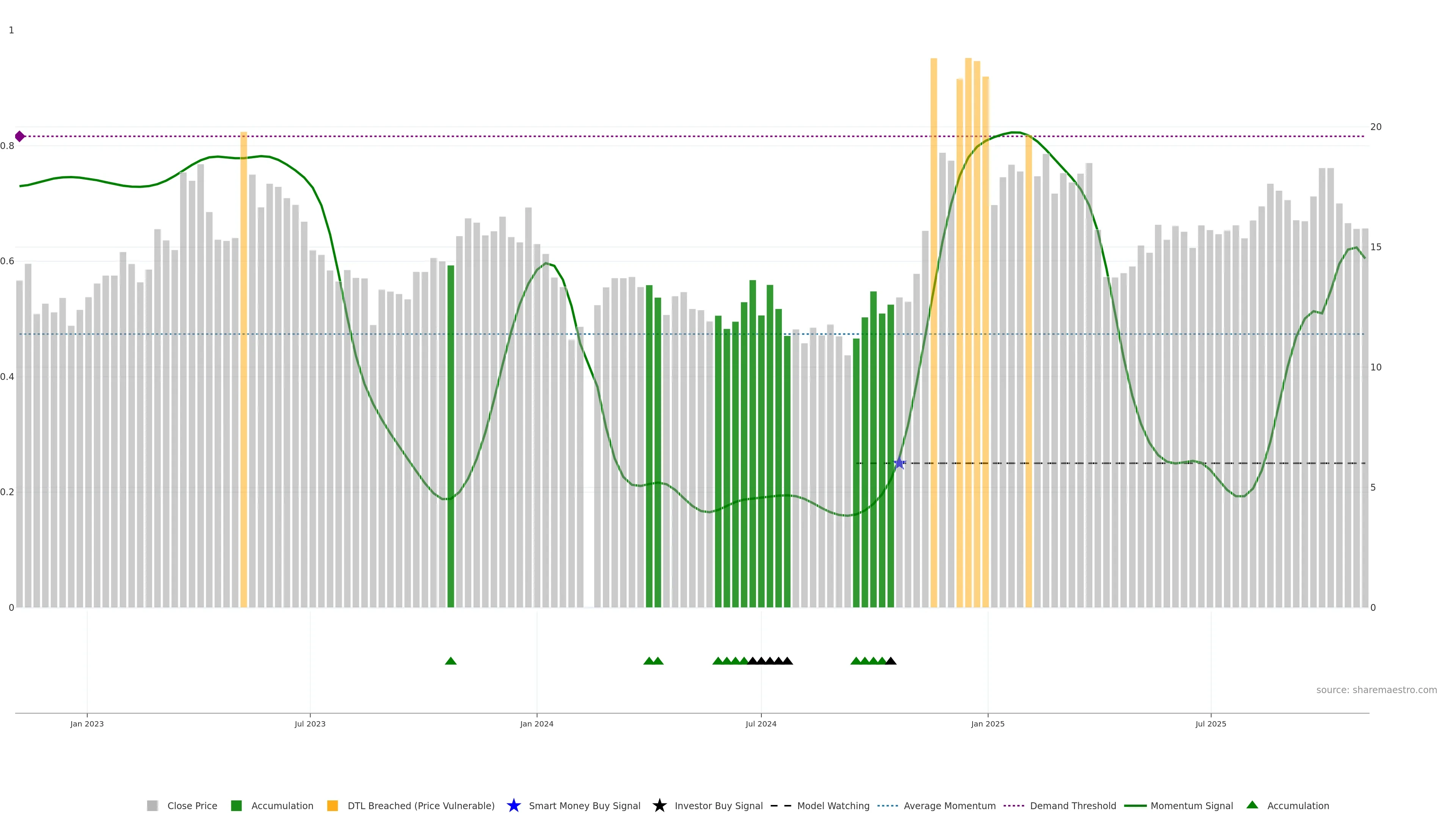
Task: Click the lone green triangle near late 2023
Action: tap(450, 661)
